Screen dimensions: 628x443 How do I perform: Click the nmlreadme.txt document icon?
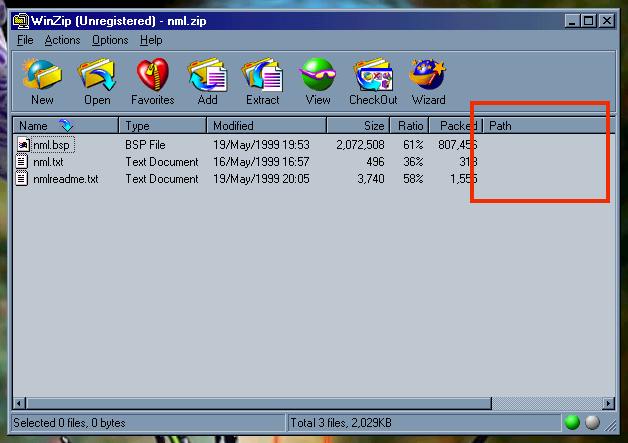pos(22,179)
